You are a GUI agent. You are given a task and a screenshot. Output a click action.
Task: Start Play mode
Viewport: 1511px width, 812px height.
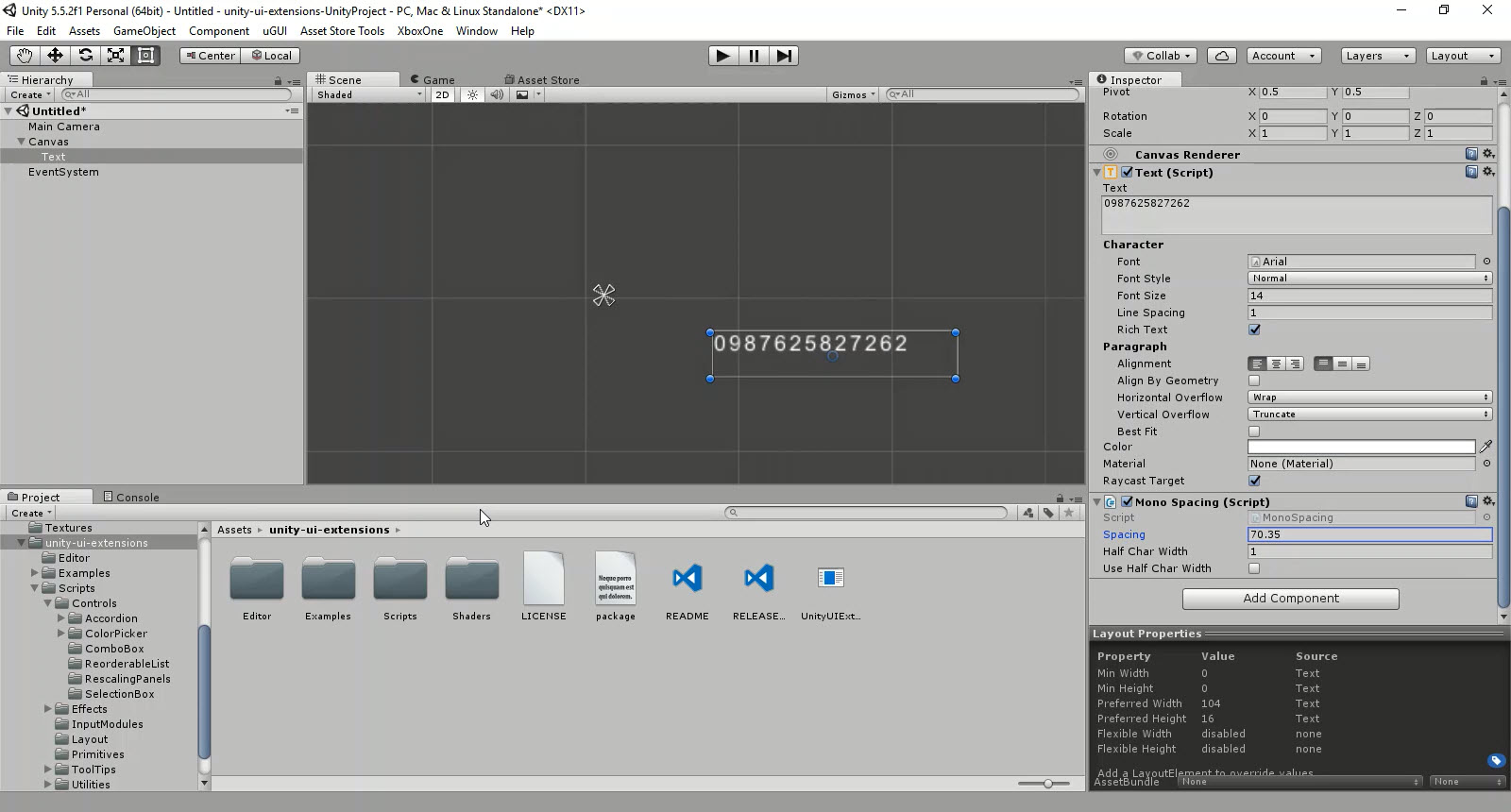click(x=722, y=56)
